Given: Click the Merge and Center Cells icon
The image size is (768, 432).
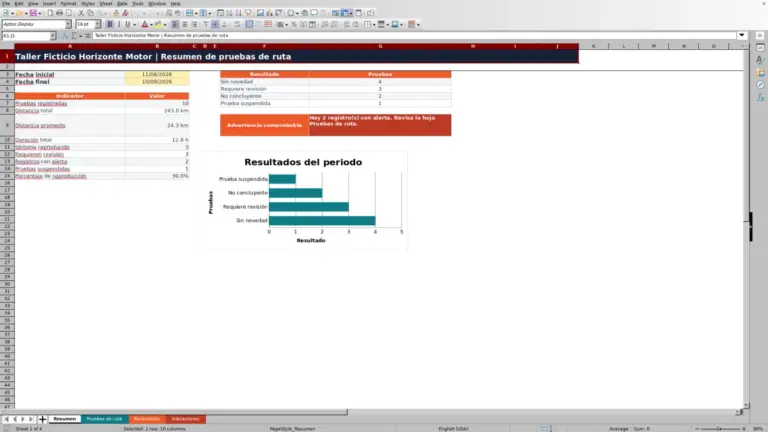Looking at the screenshot, I should coord(249,24).
